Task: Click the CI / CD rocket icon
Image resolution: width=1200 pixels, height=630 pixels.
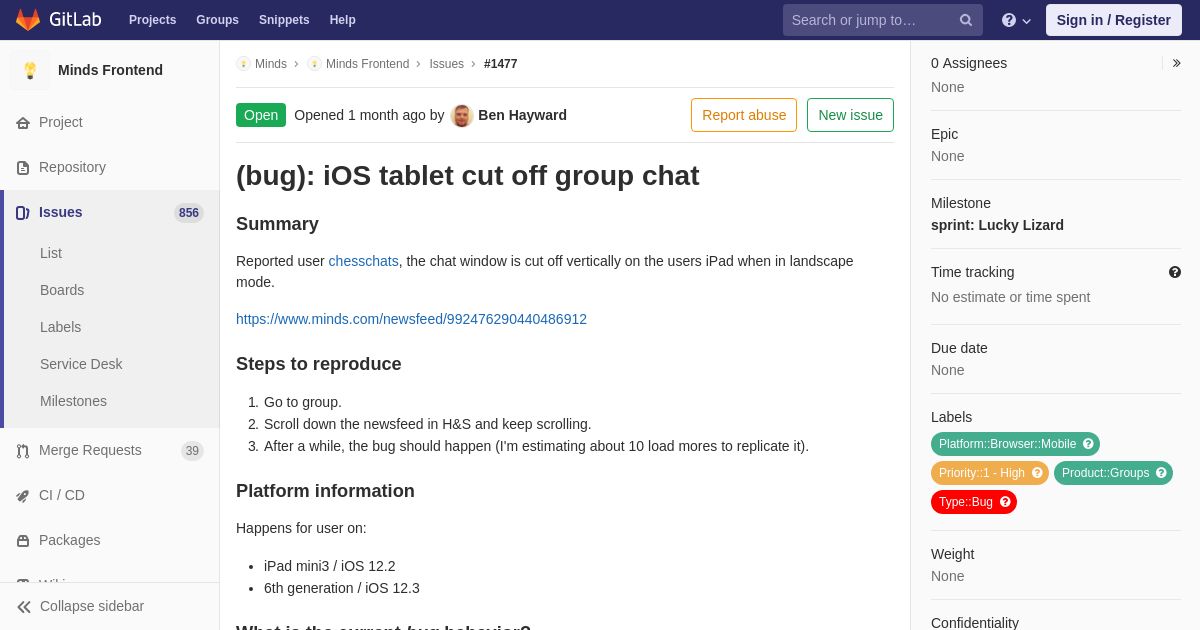Action: point(23,496)
